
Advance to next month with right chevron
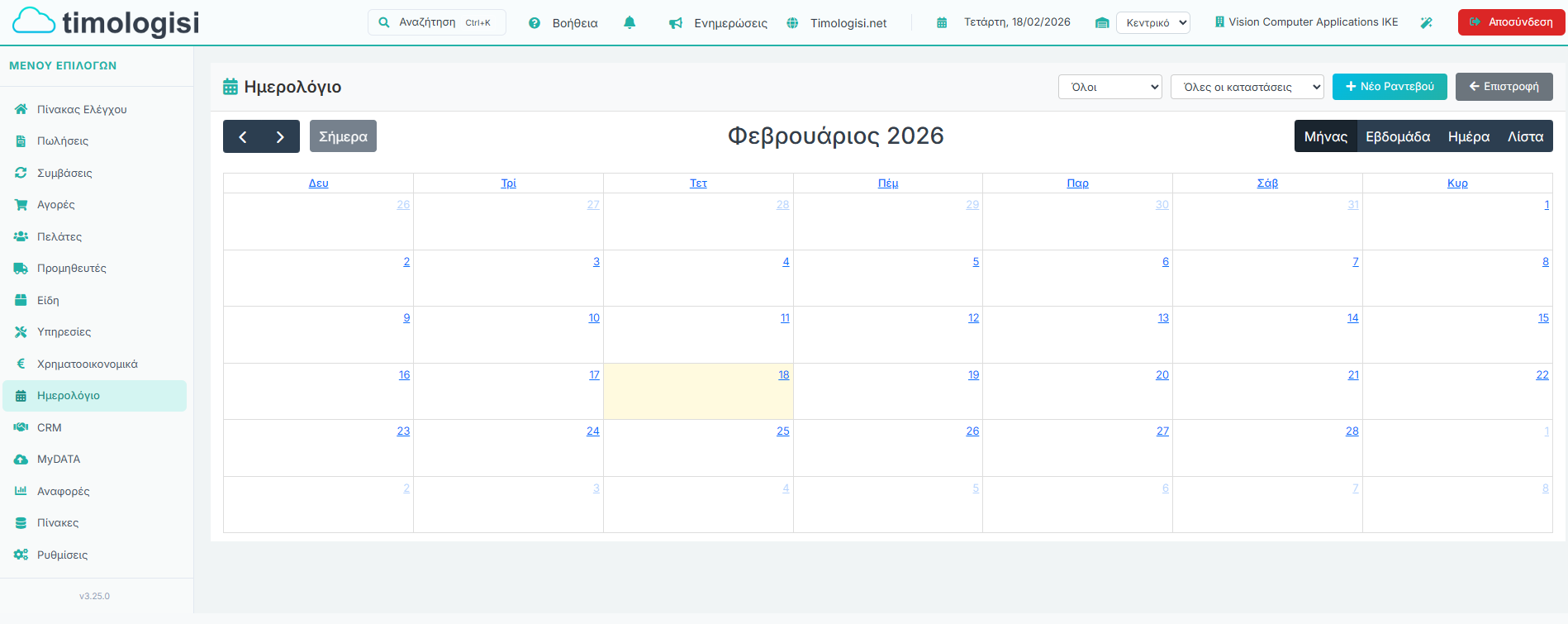coord(280,137)
